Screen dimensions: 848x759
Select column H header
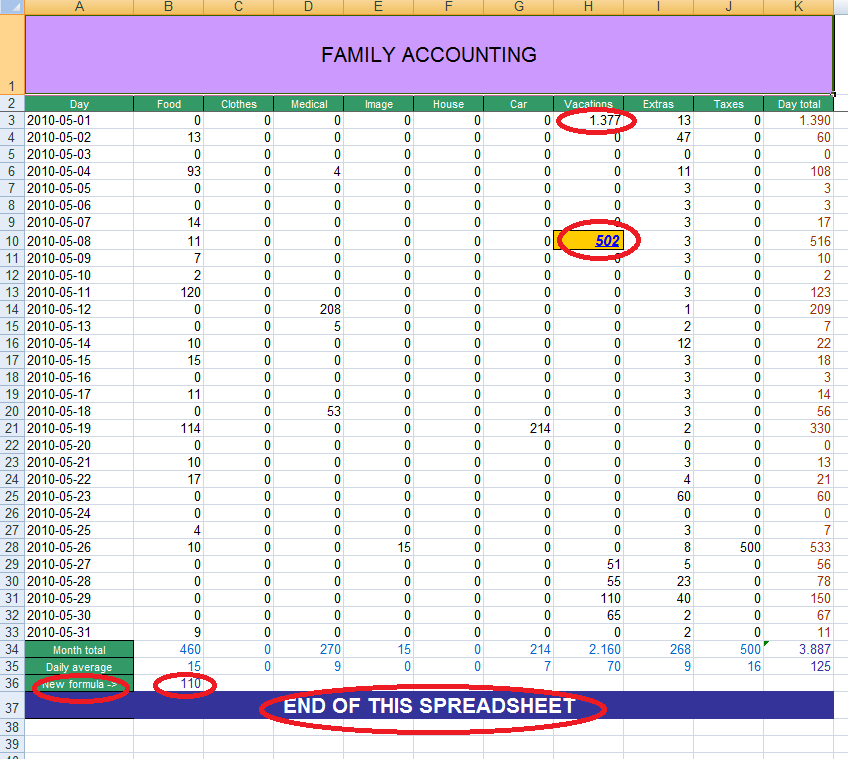click(588, 6)
